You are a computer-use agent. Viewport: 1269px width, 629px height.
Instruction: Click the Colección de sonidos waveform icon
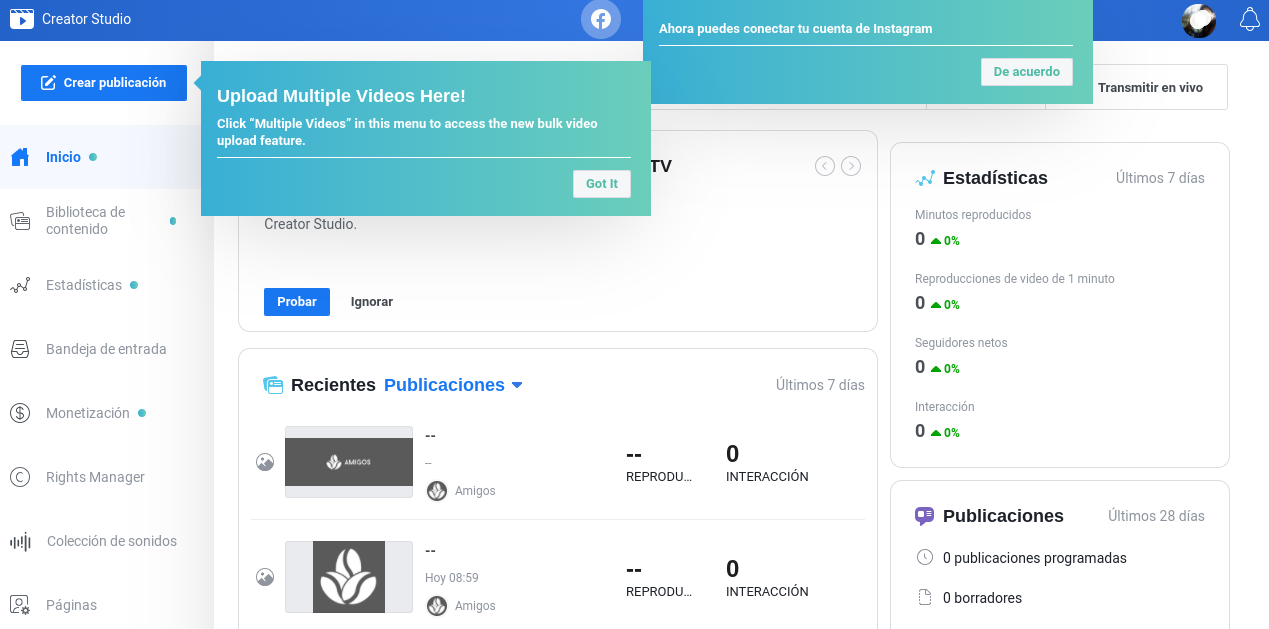20,541
